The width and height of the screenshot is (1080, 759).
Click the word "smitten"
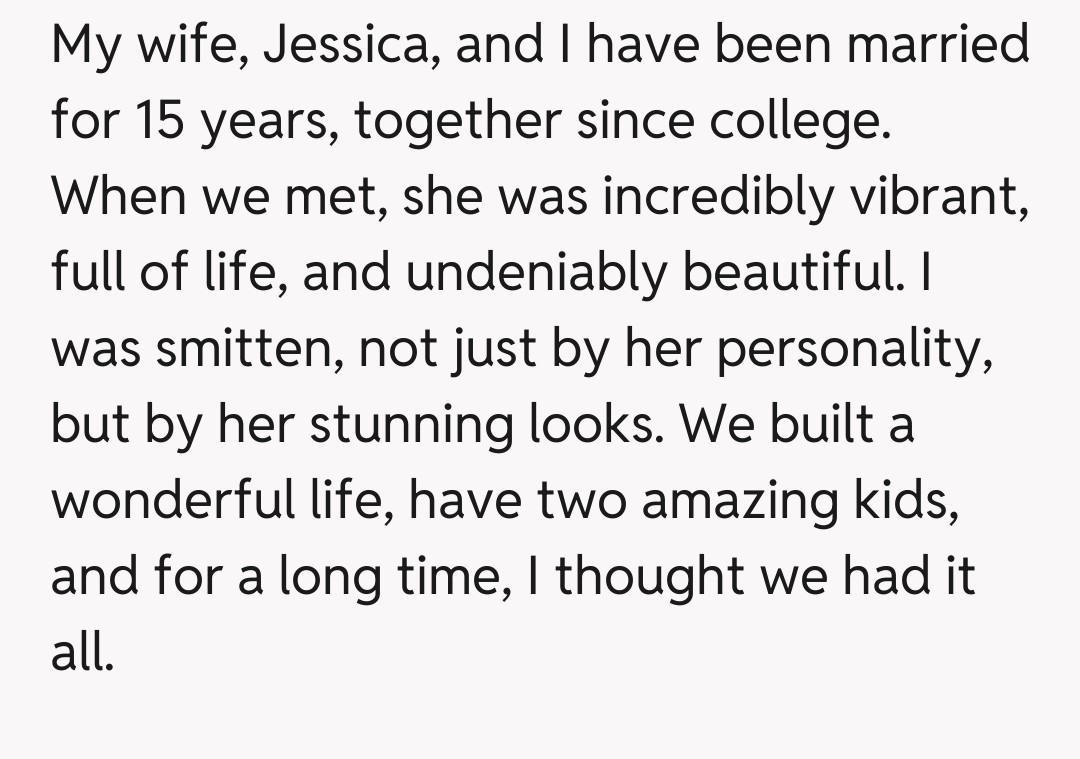[x=245, y=351]
